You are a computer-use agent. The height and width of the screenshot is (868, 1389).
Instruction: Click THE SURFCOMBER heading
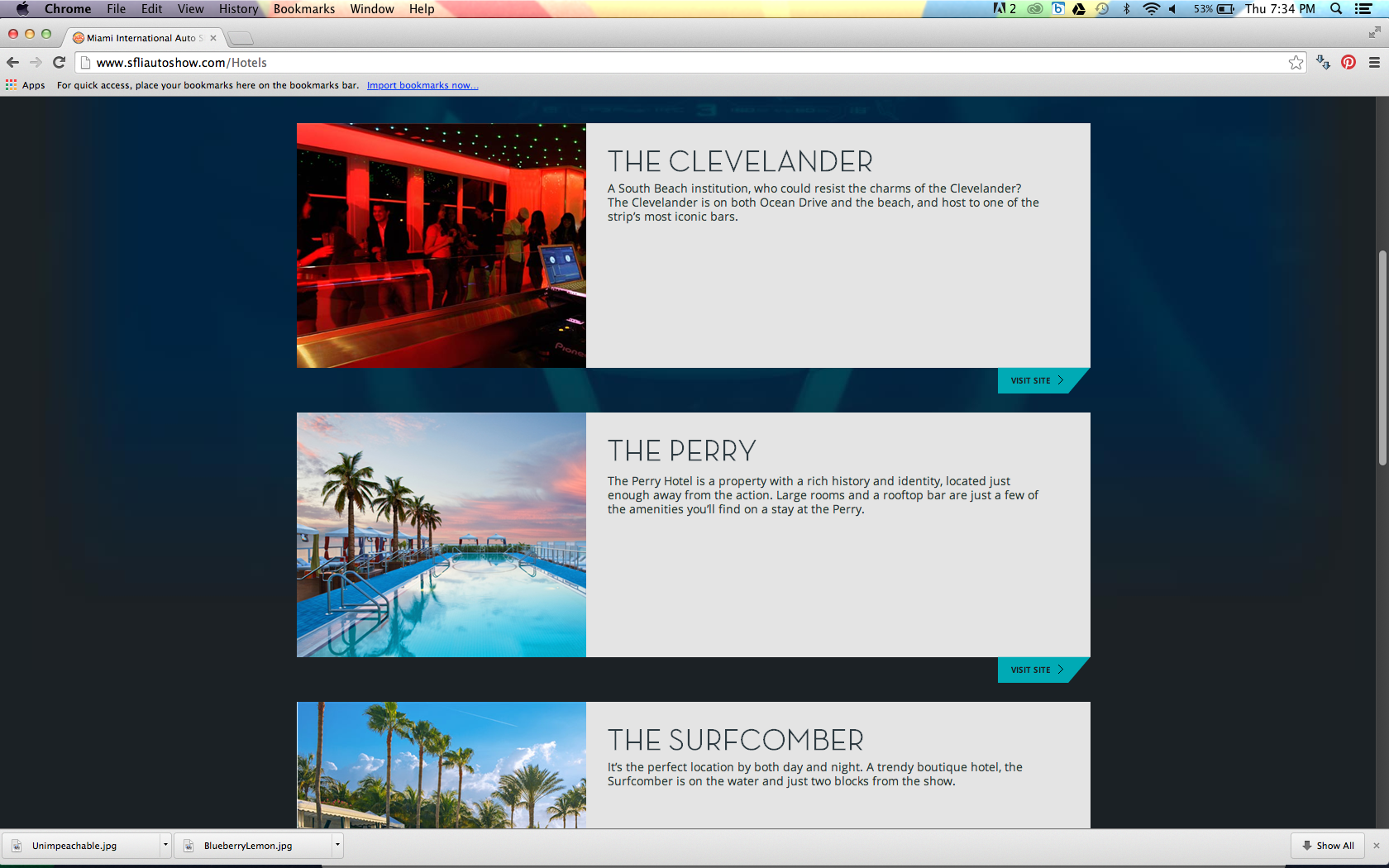pyautogui.click(x=736, y=740)
